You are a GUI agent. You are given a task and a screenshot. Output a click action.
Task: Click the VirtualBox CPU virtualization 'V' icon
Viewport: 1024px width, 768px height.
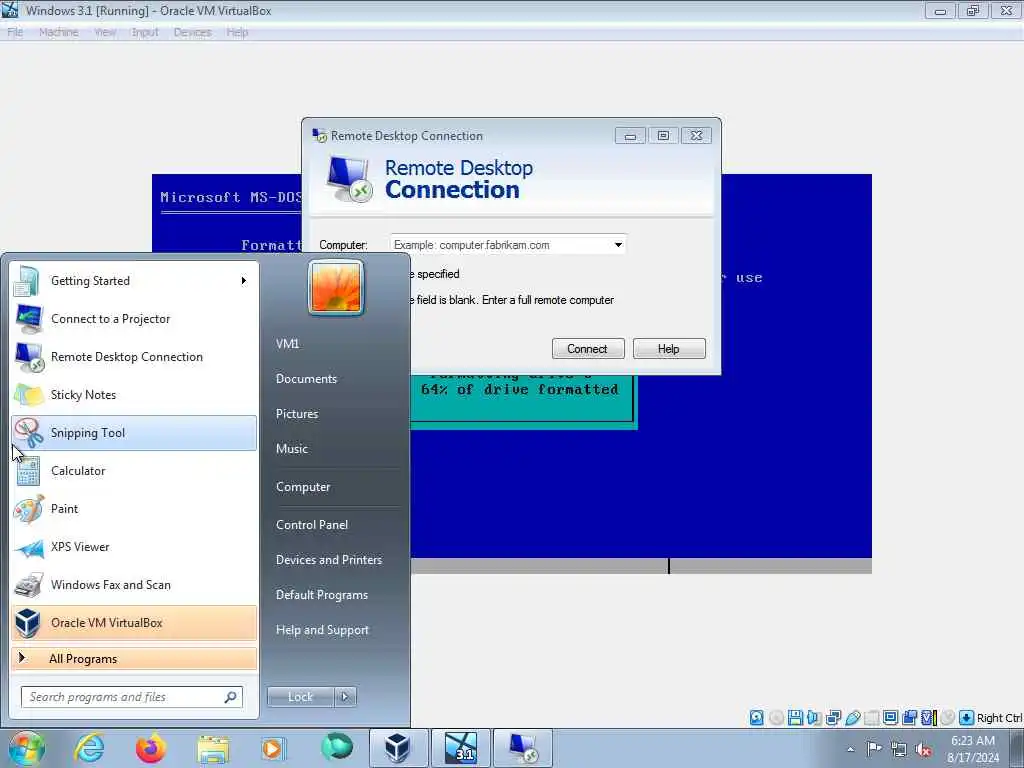(x=929, y=718)
